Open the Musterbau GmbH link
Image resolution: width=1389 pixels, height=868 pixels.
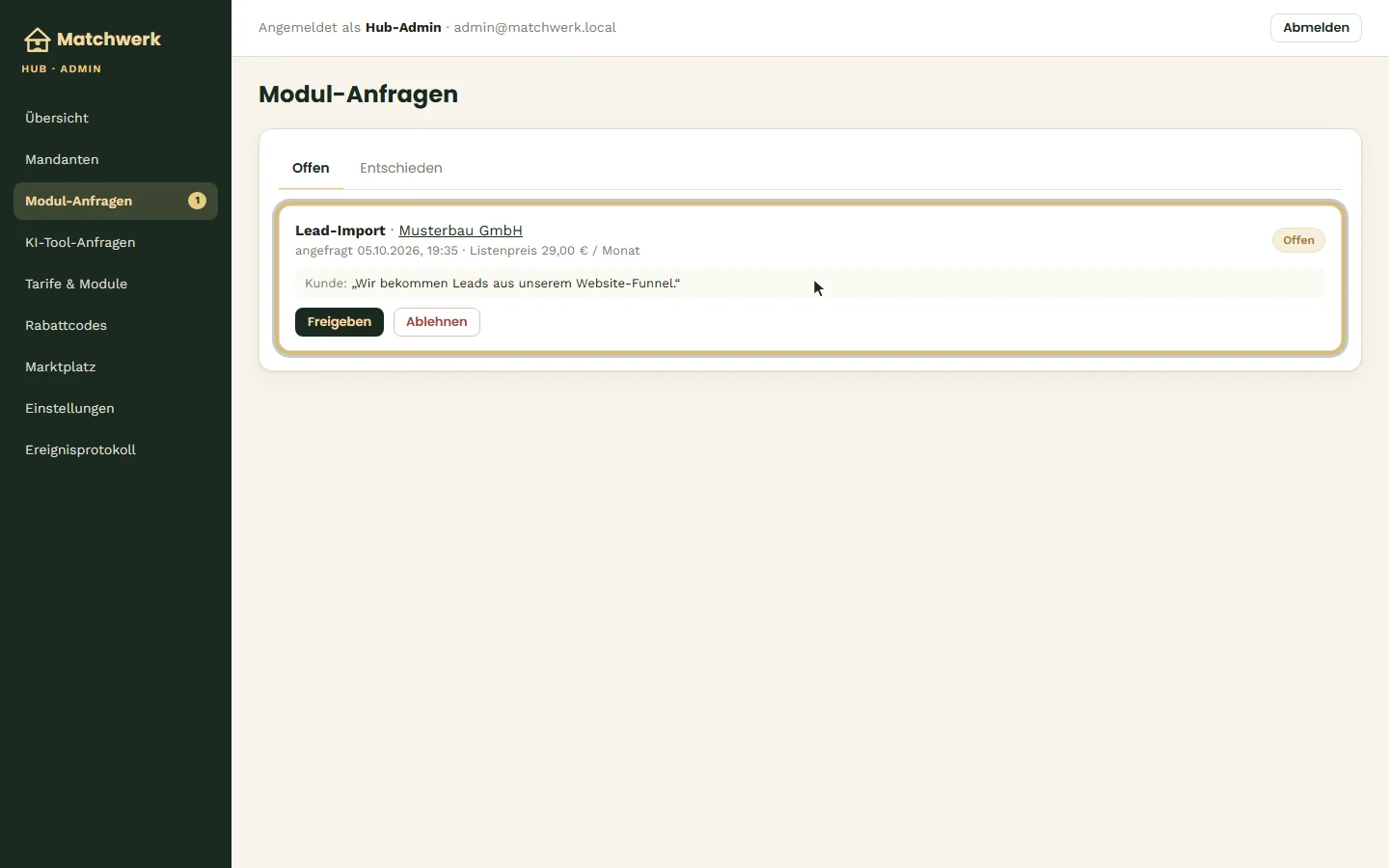pos(461,231)
